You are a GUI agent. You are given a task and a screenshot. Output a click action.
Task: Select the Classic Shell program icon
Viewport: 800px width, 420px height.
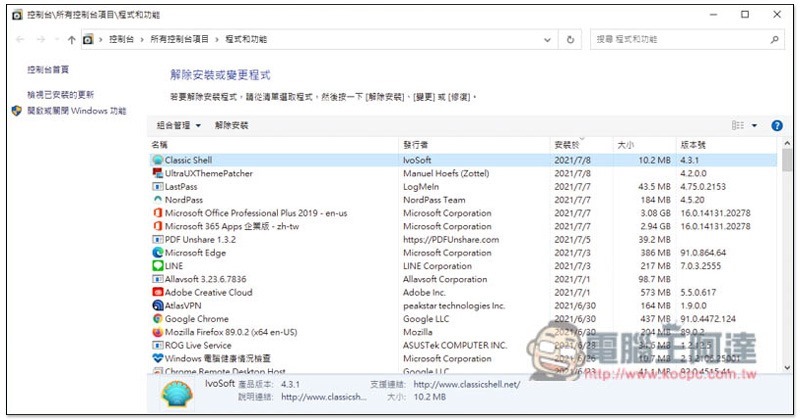pos(158,160)
